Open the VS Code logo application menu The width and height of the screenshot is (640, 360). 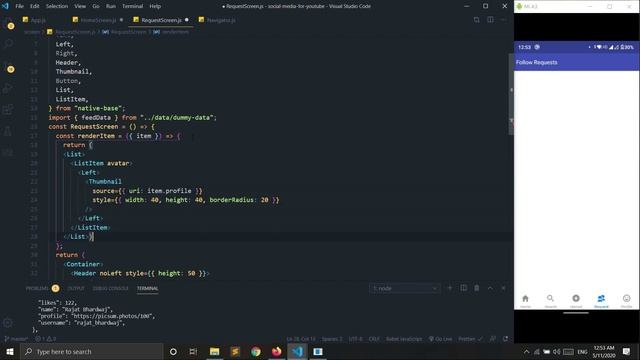(5, 6)
